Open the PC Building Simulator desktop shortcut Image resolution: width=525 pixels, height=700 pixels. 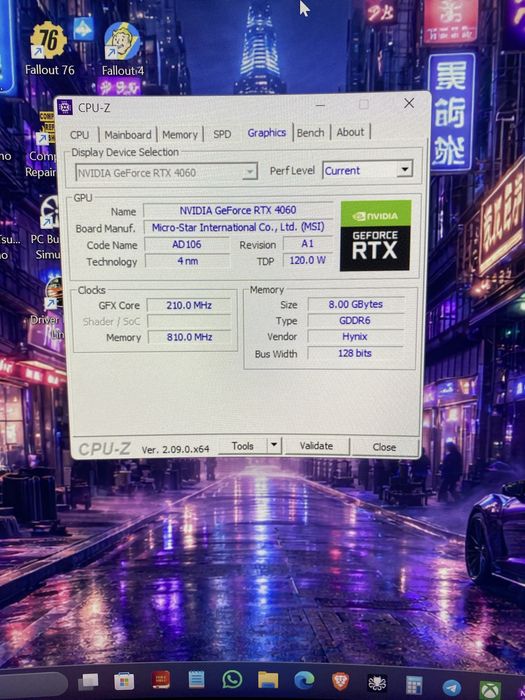[x=48, y=228]
